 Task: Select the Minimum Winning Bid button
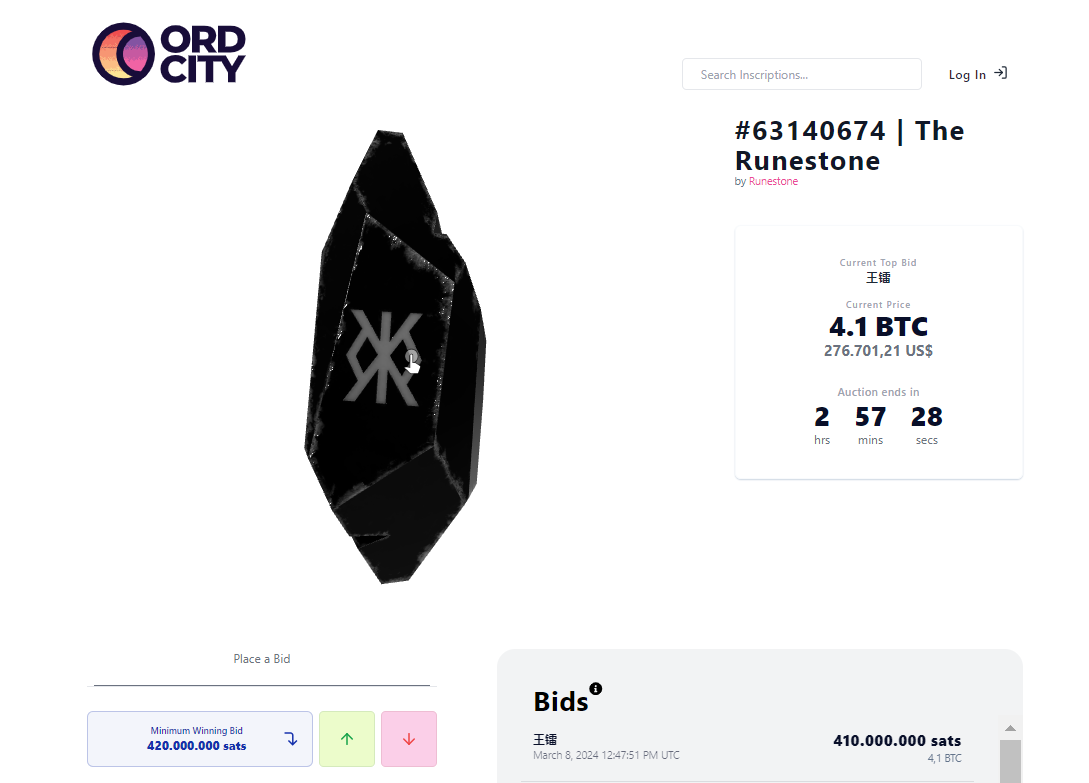coord(198,739)
